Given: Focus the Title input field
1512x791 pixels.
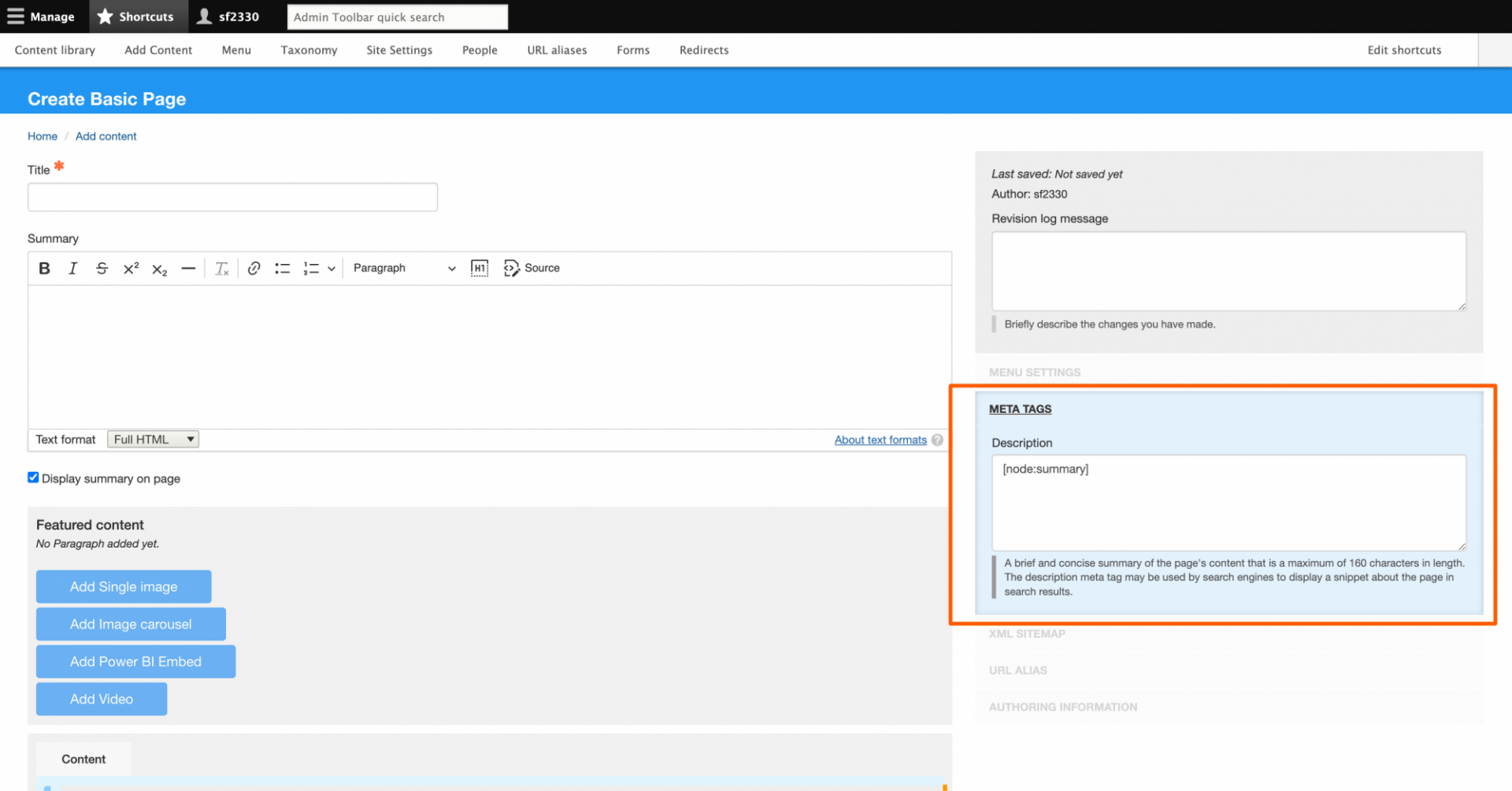Looking at the screenshot, I should [232, 197].
